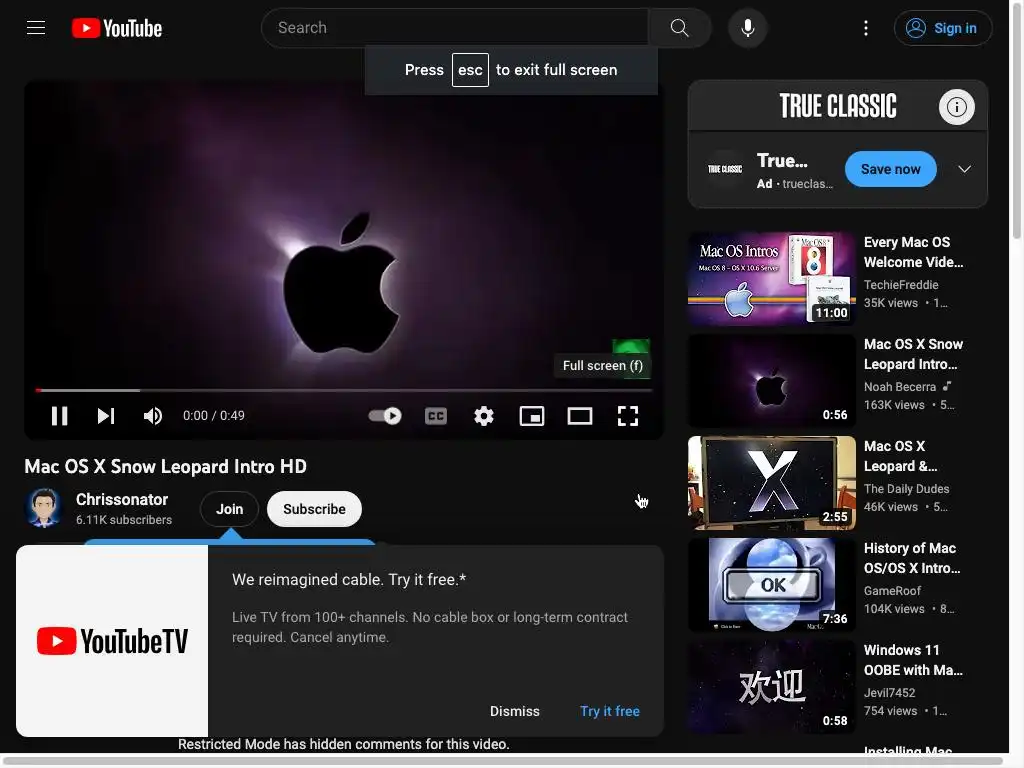The width and height of the screenshot is (1024, 768).
Task: Click the TRUE CLASSIC ad banner
Action: 838,106
